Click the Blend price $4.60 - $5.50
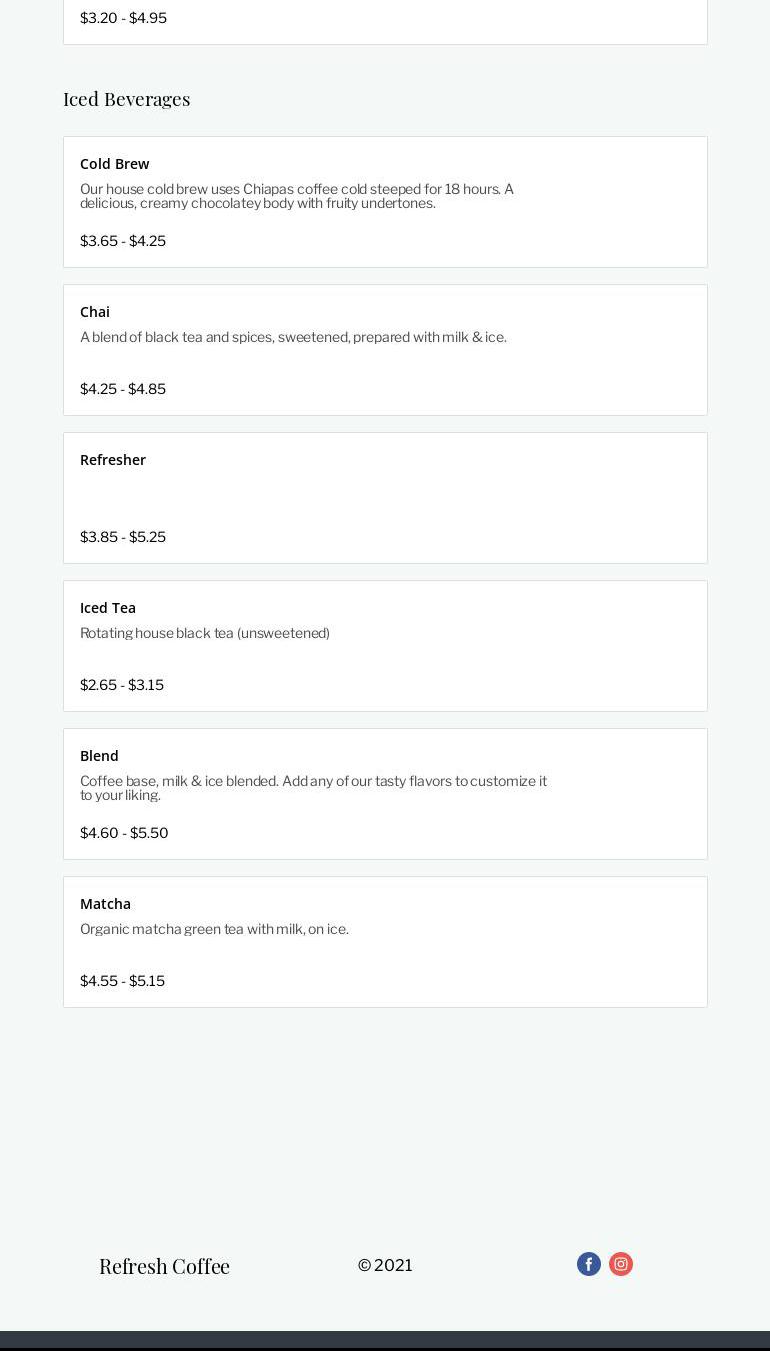 tap(124, 833)
